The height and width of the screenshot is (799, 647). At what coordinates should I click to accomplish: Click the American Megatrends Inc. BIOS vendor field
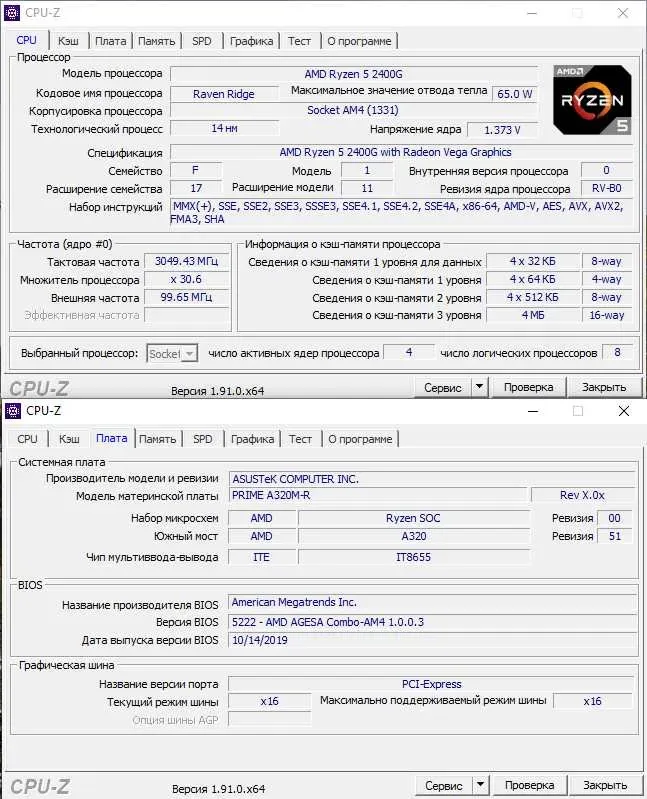[432, 602]
